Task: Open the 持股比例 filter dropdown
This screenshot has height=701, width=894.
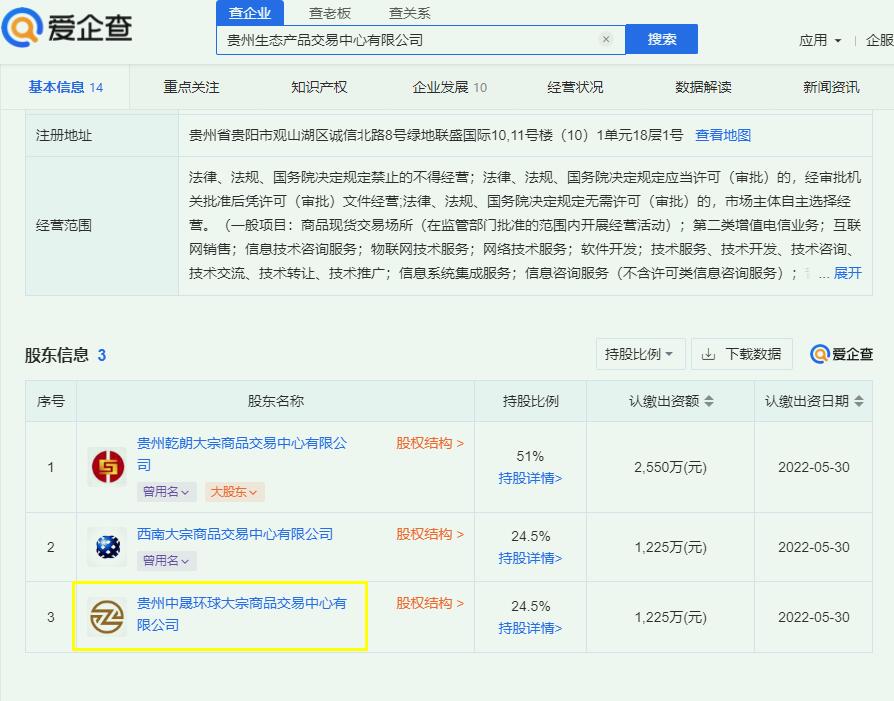Action: (641, 354)
